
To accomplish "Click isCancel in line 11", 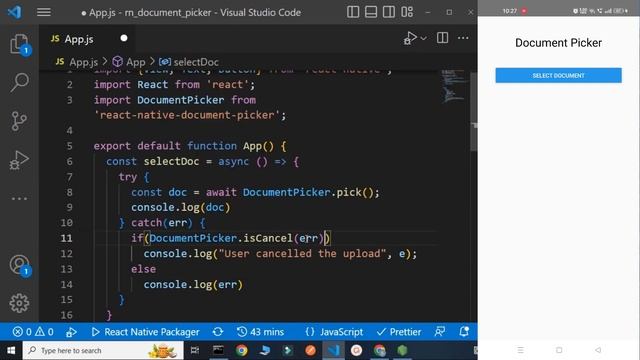I will point(268,238).
